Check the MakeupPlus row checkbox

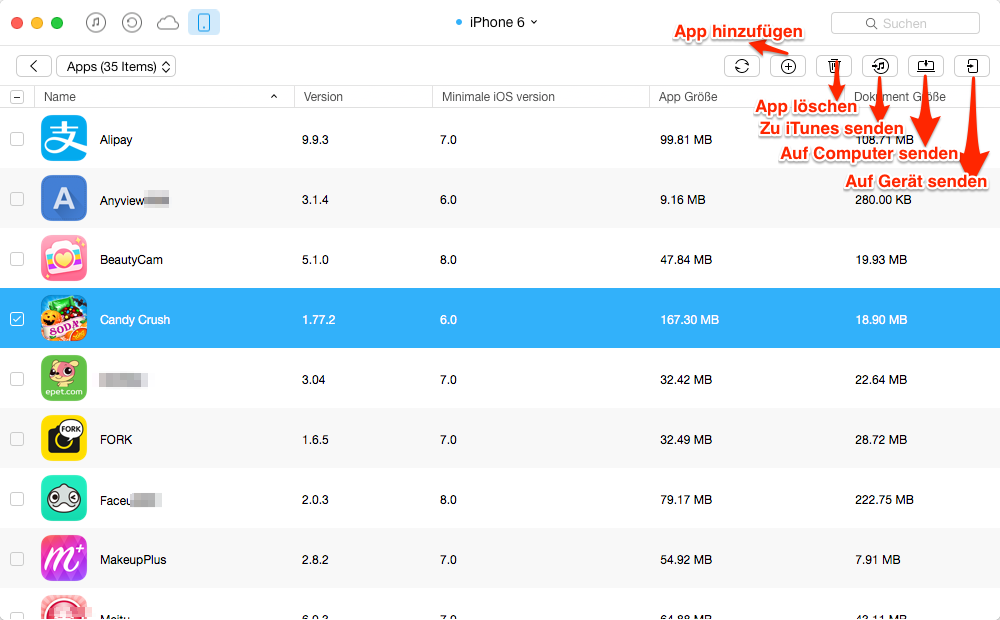17,559
